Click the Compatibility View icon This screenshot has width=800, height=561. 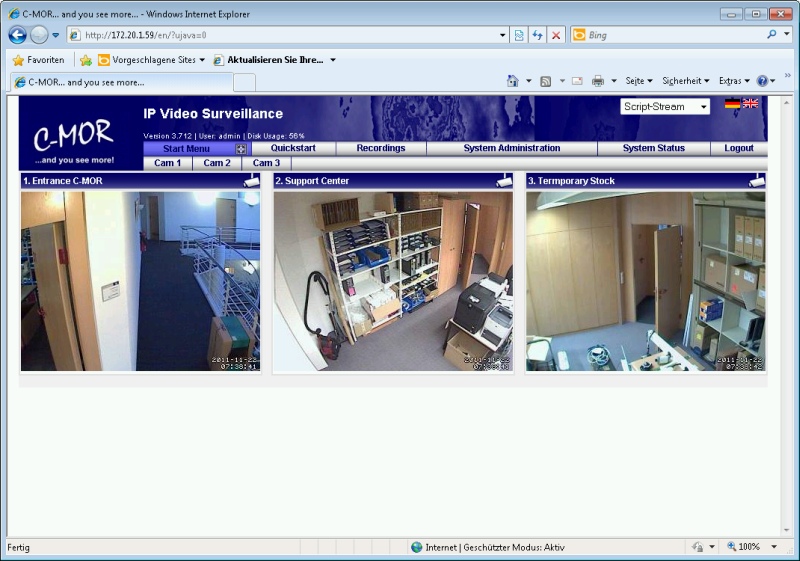(x=519, y=35)
